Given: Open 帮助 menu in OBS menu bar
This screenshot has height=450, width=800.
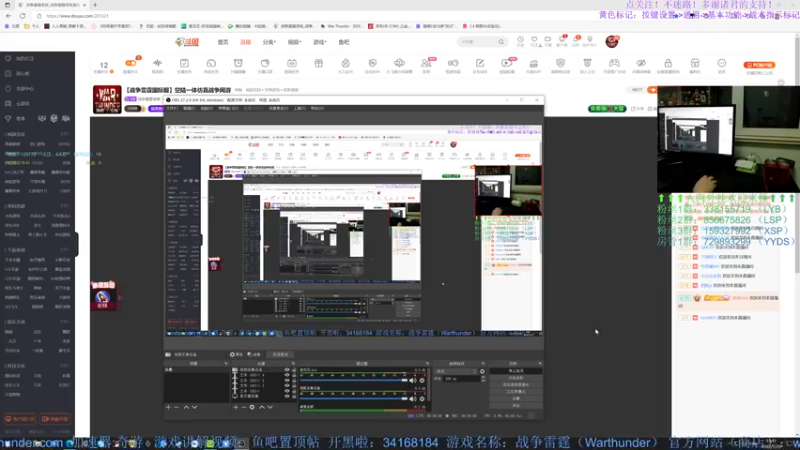Looking at the screenshot, I should 317,108.
